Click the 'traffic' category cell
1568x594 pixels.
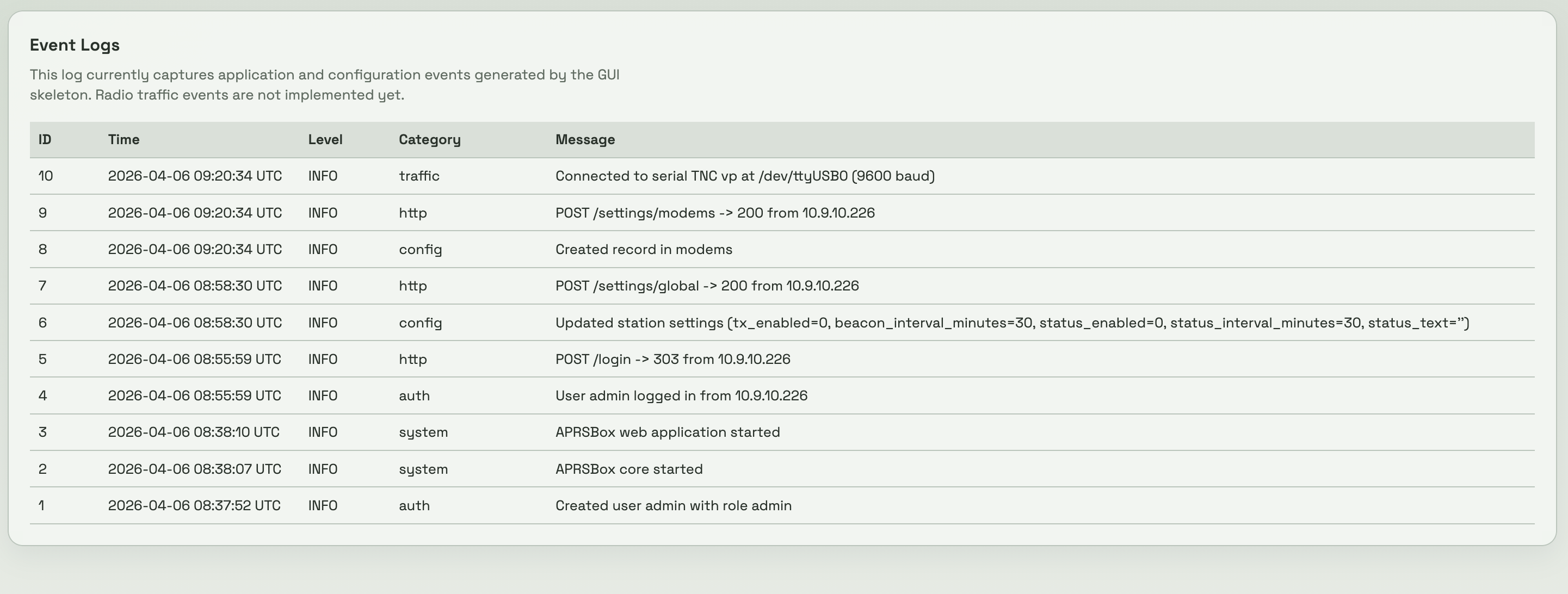(x=419, y=176)
